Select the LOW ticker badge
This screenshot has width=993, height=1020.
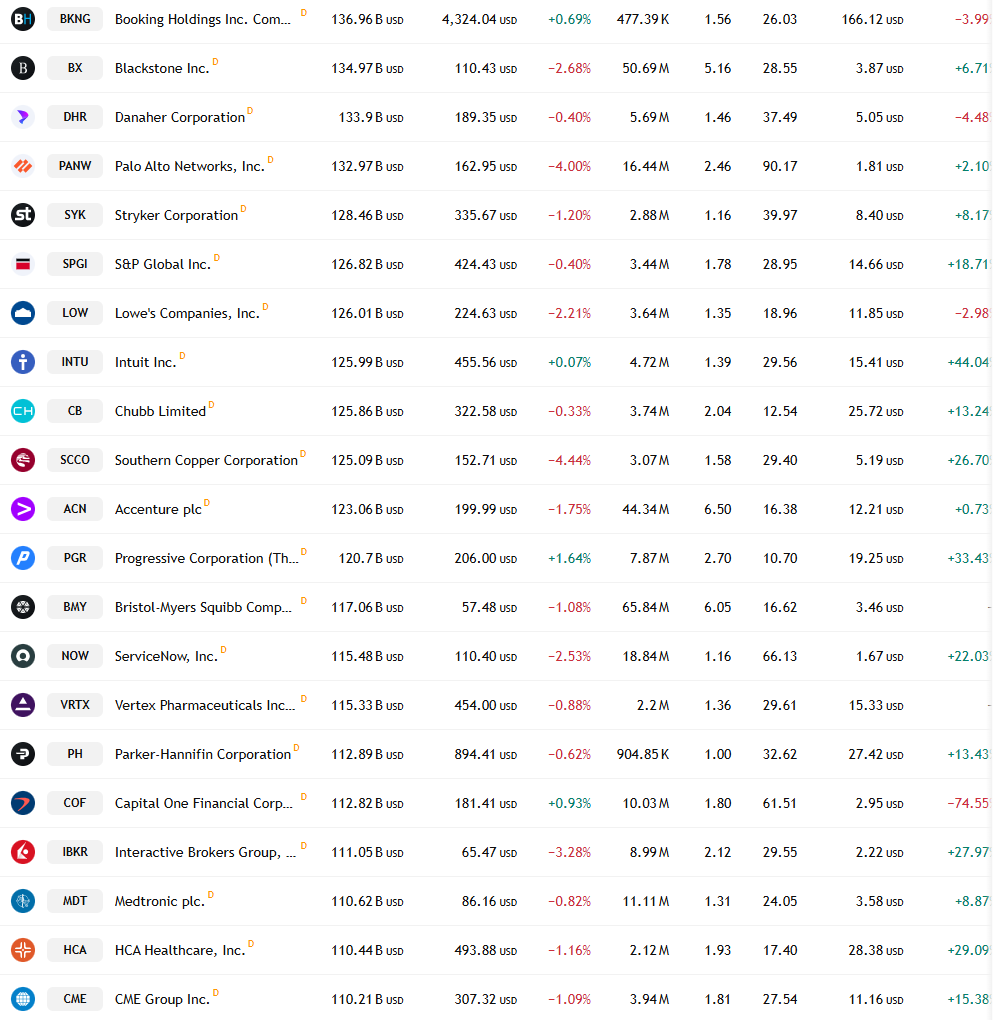coord(75,313)
